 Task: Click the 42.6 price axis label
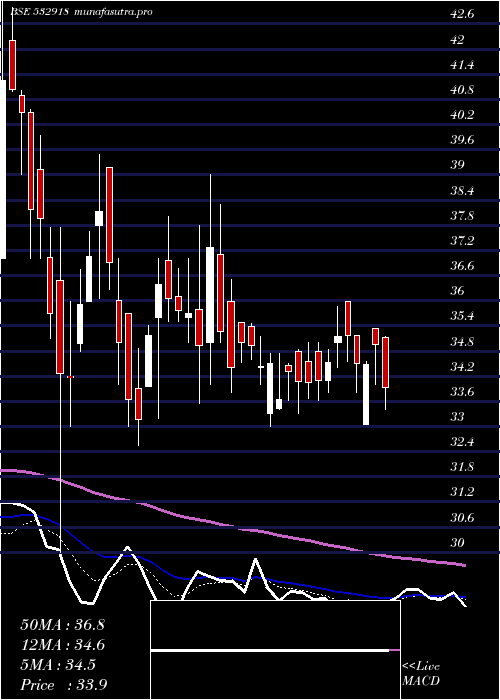click(462, 14)
